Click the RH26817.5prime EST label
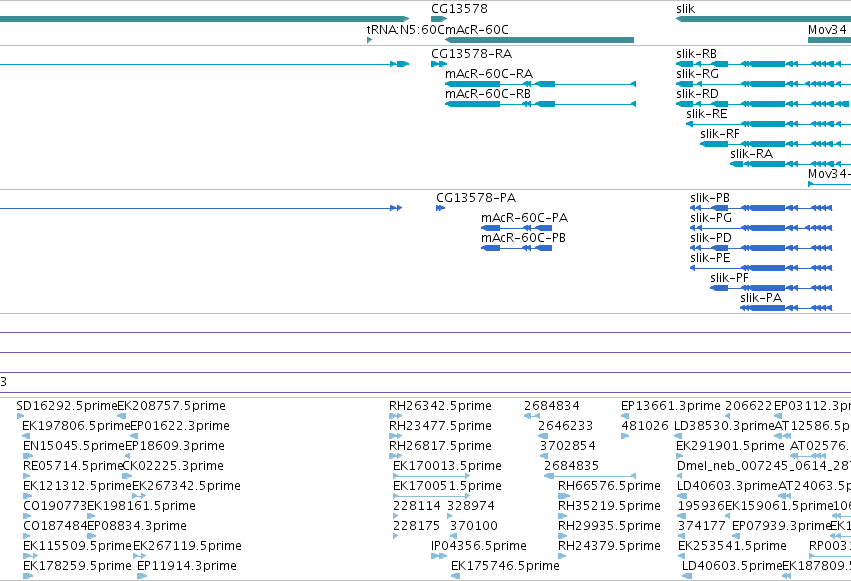Screen dimensions: 851x581 tap(440, 446)
